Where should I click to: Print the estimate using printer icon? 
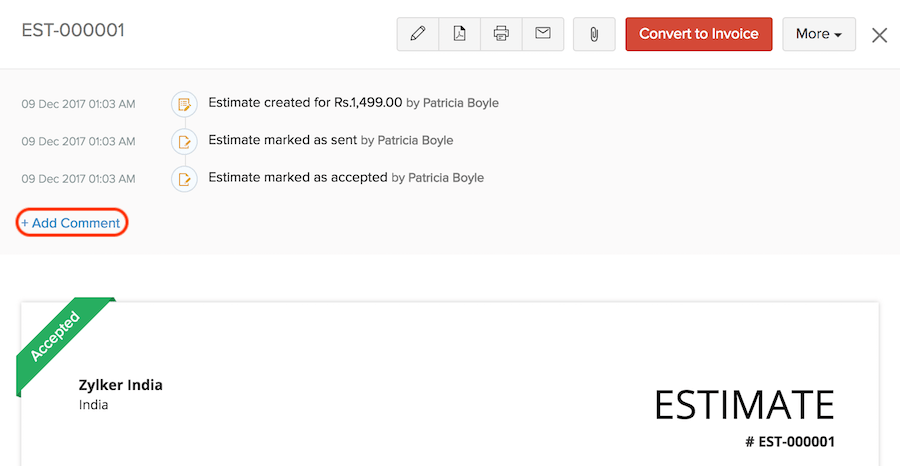pyautogui.click(x=501, y=34)
